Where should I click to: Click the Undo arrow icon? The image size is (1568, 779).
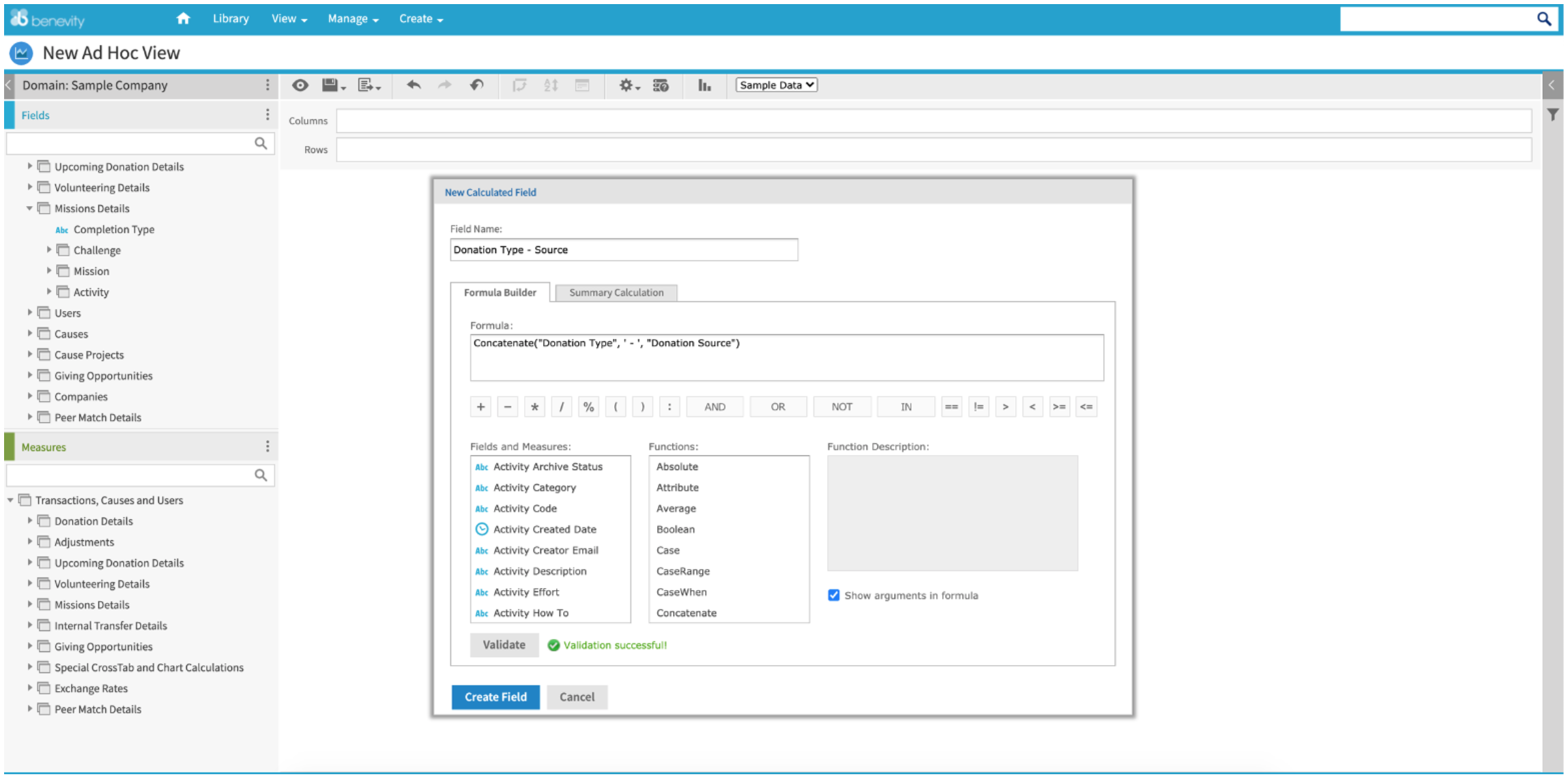(413, 85)
